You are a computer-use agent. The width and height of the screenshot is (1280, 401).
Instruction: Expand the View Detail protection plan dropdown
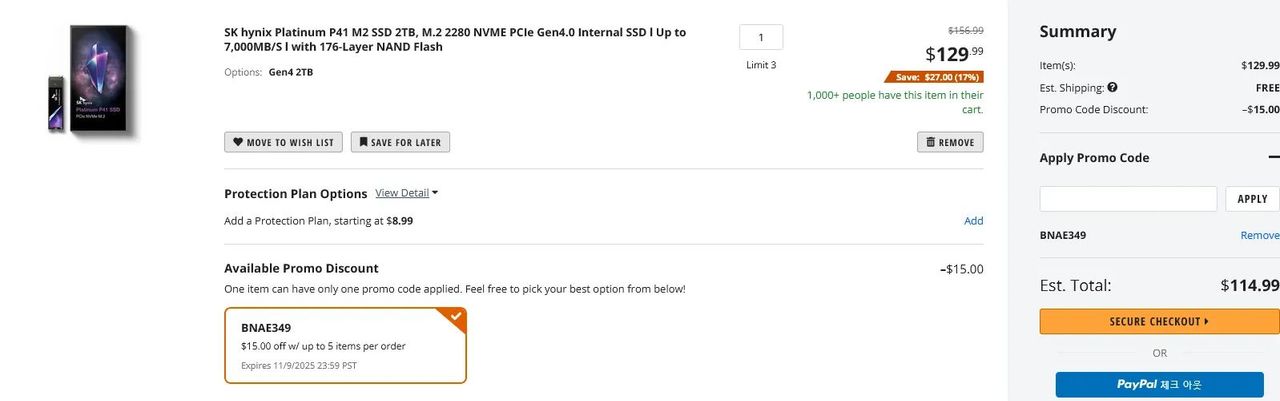[x=406, y=193]
